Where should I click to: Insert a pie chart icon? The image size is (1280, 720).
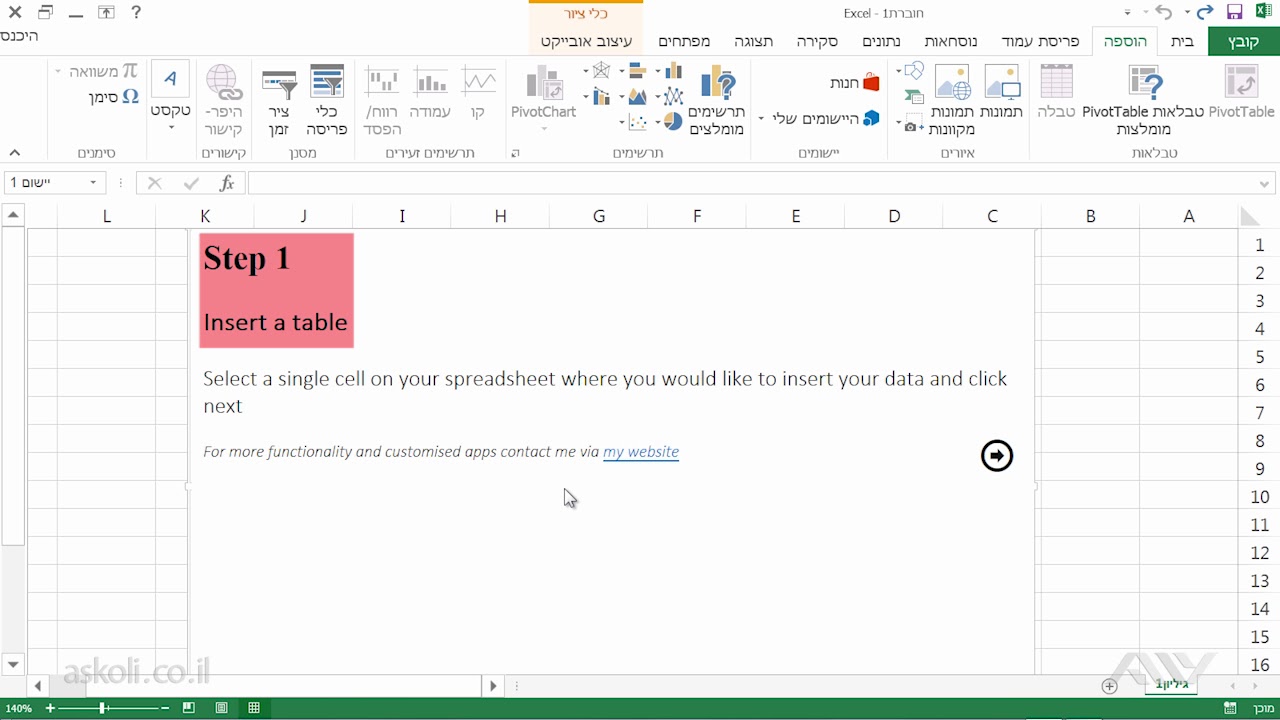pyautogui.click(x=672, y=122)
